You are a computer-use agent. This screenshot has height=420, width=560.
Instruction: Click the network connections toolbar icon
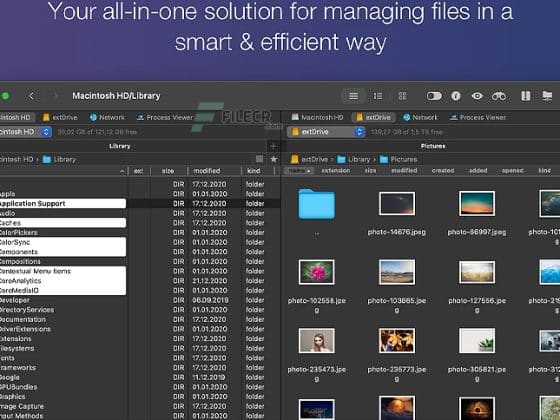tap(547, 96)
